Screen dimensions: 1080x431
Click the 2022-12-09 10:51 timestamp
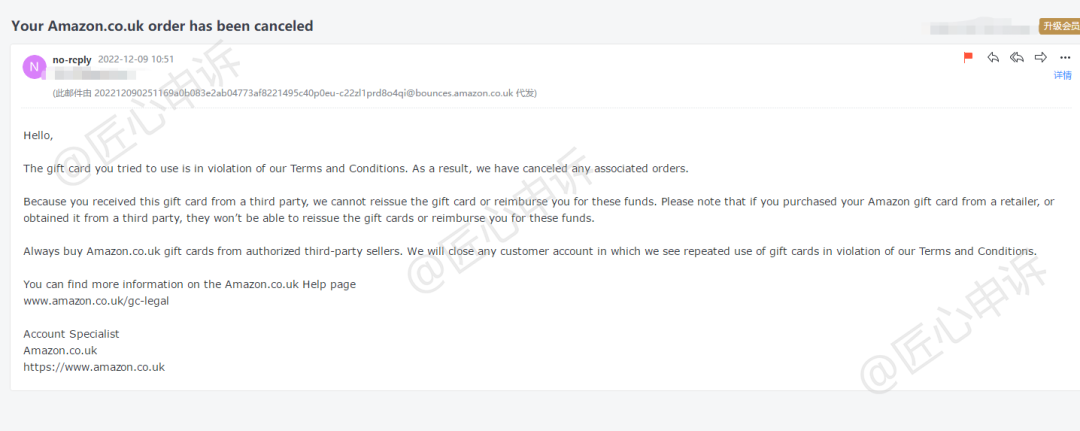pyautogui.click(x=136, y=59)
